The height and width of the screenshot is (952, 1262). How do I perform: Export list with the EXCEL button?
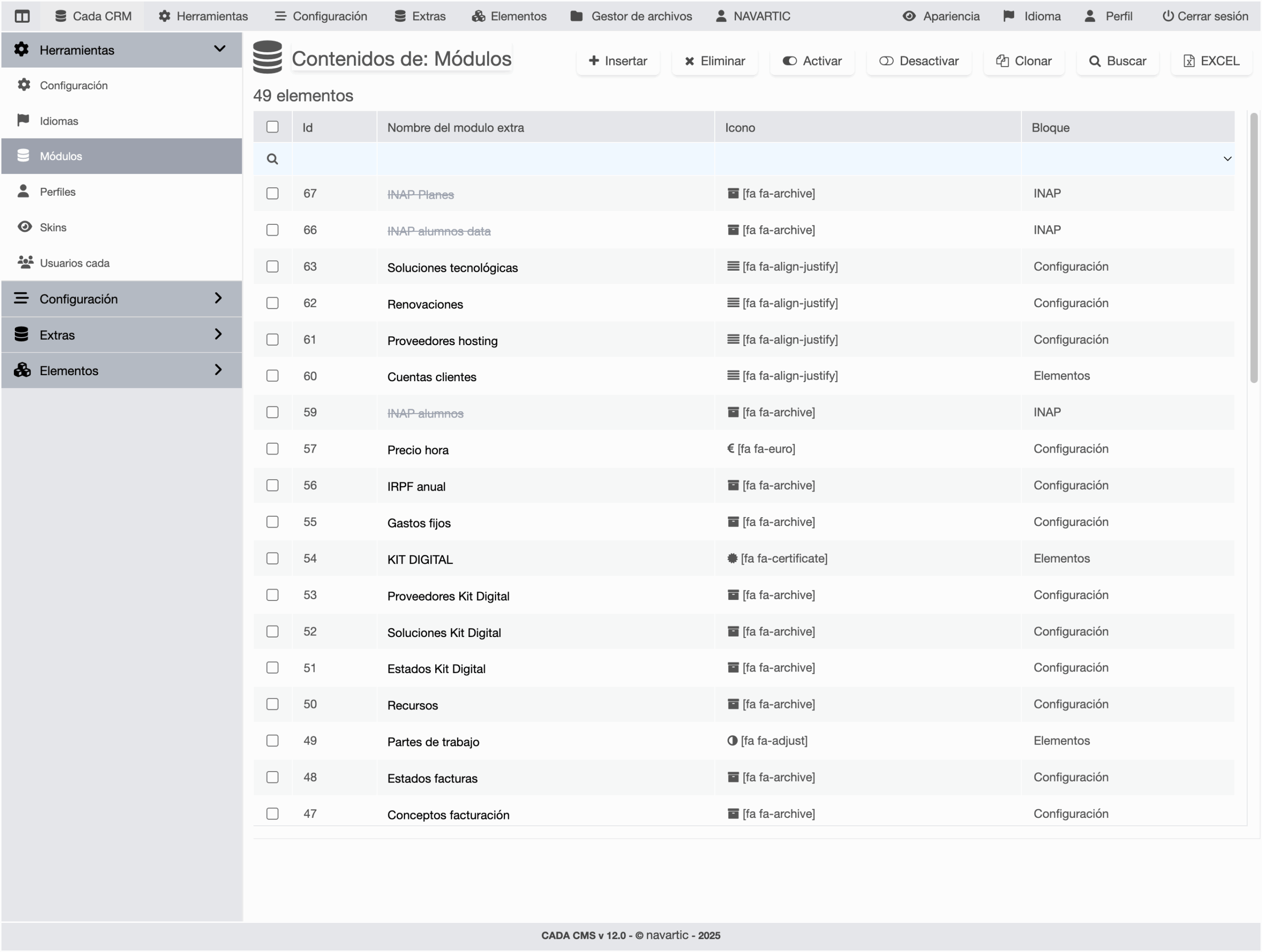(1211, 61)
